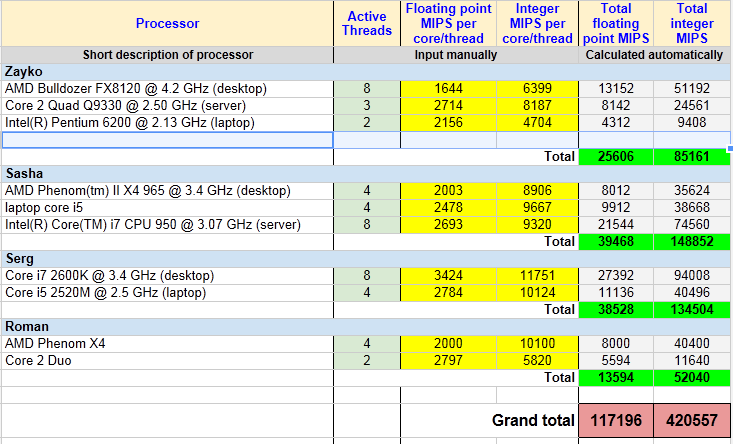Viewport: 733px width, 444px height.
Task: Select the Core 2 Quad active threads cell 3
Action: point(367,106)
